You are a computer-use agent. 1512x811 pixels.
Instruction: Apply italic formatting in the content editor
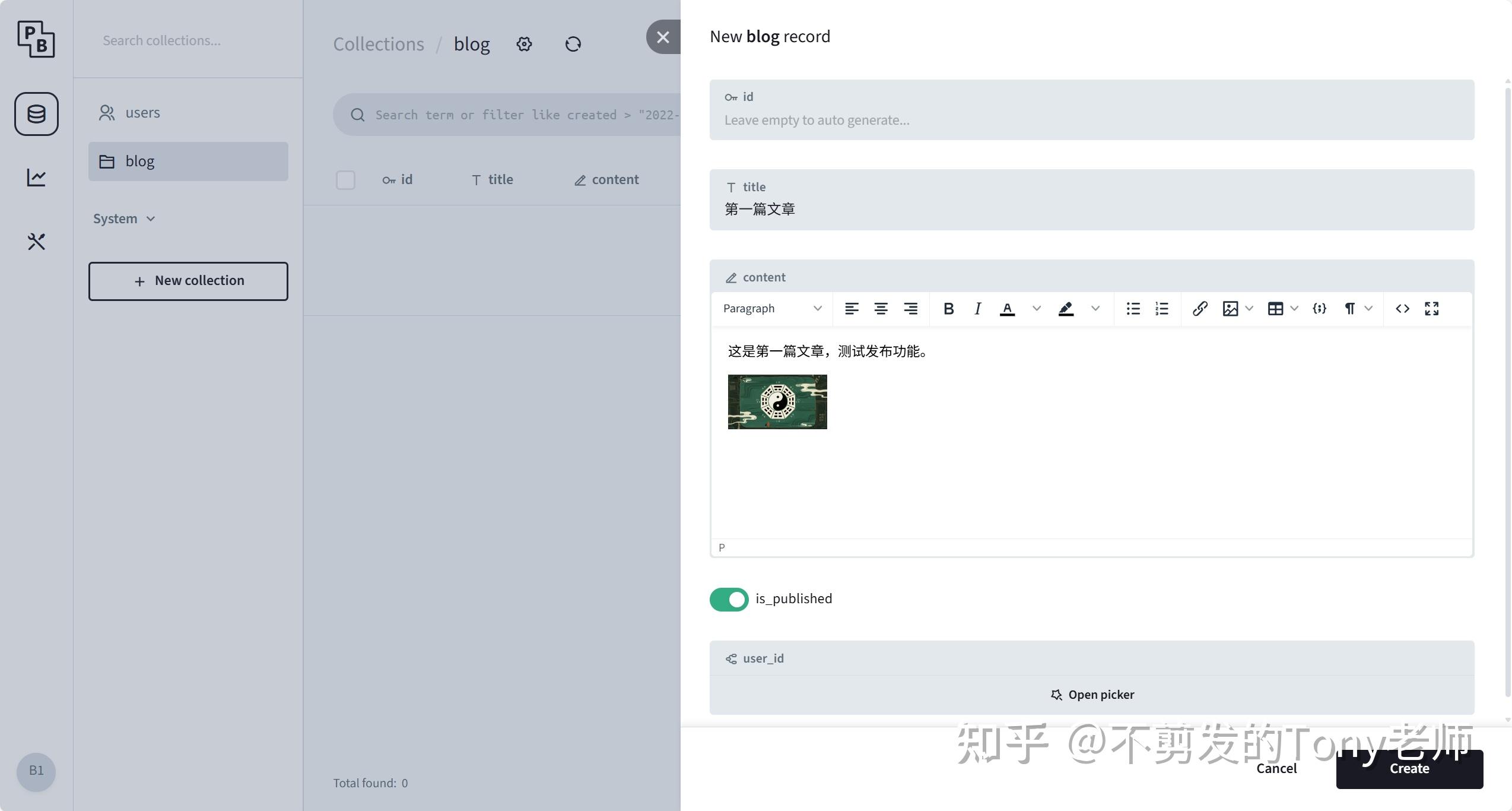pyautogui.click(x=977, y=308)
